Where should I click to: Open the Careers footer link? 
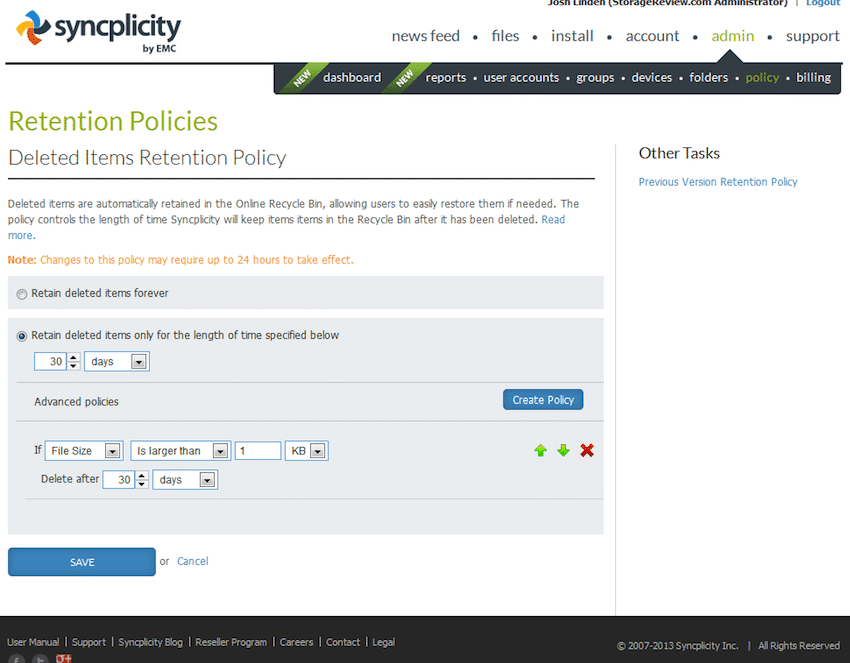296,642
